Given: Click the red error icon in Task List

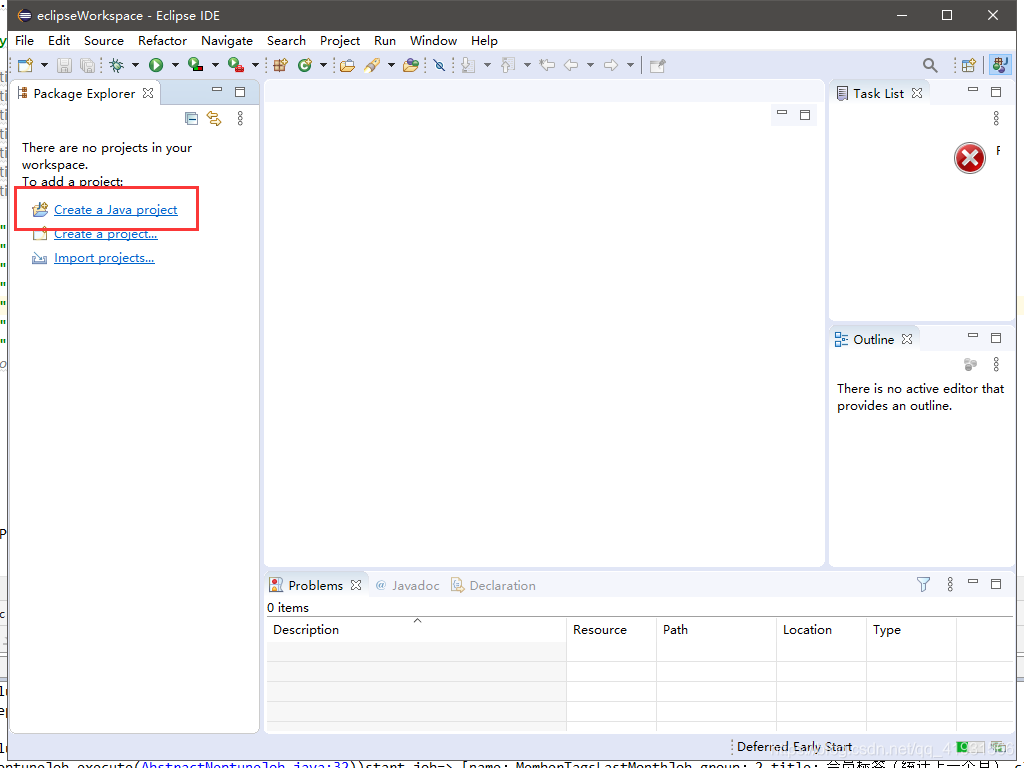Looking at the screenshot, I should tap(970, 157).
